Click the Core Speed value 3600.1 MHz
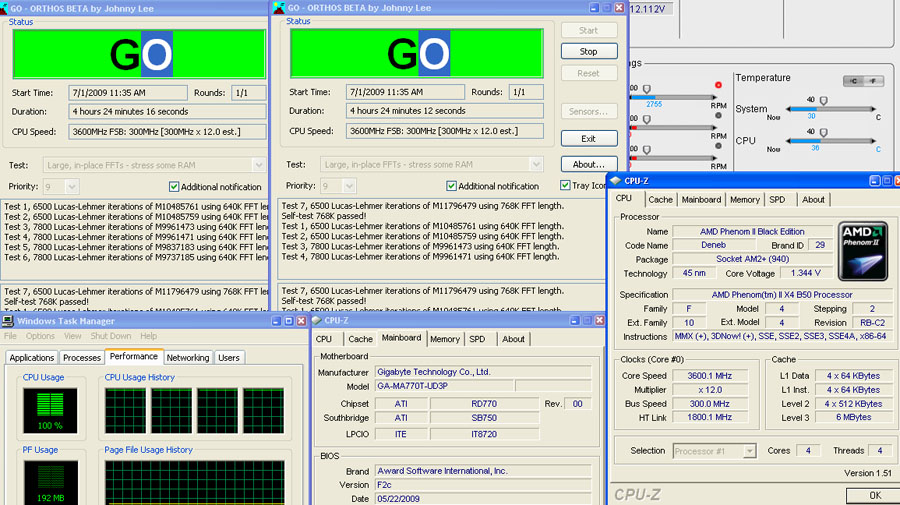This screenshot has height=505, width=900. point(709,376)
